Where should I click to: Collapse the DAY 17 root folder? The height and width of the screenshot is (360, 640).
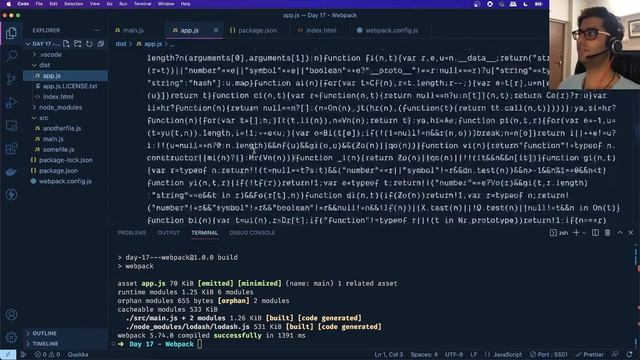[x=42, y=44]
